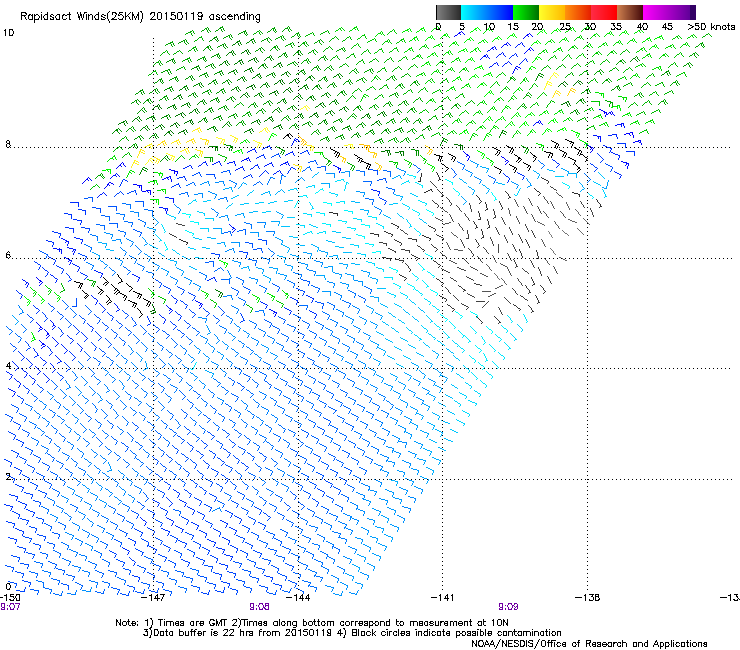Click the longitude label '-150'

click(10, 598)
